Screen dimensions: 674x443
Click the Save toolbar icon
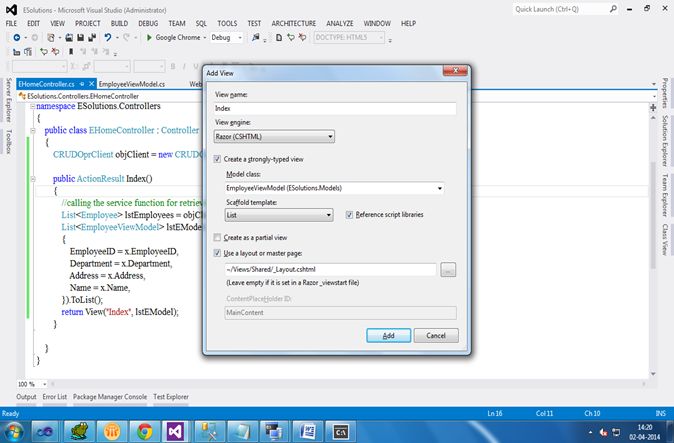[x=80, y=38]
